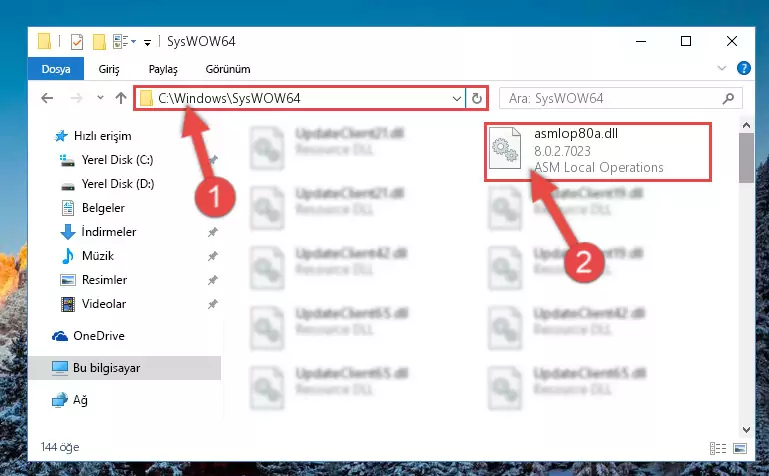Click the İndirmeler blue download arrow icon
Screen dimensions: 769x476
[68, 232]
